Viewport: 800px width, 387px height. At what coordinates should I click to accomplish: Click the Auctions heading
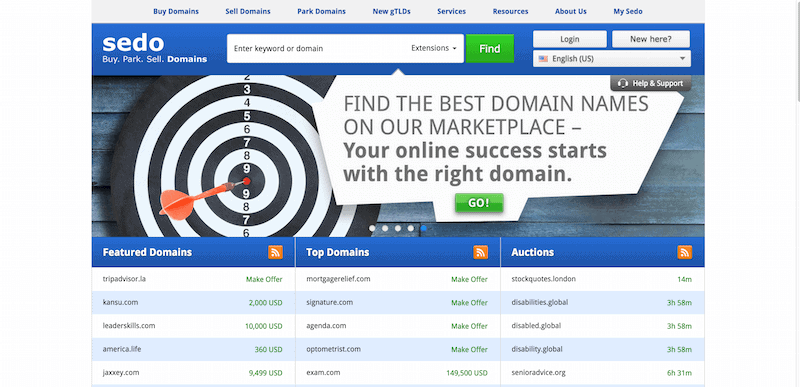pyautogui.click(x=532, y=252)
